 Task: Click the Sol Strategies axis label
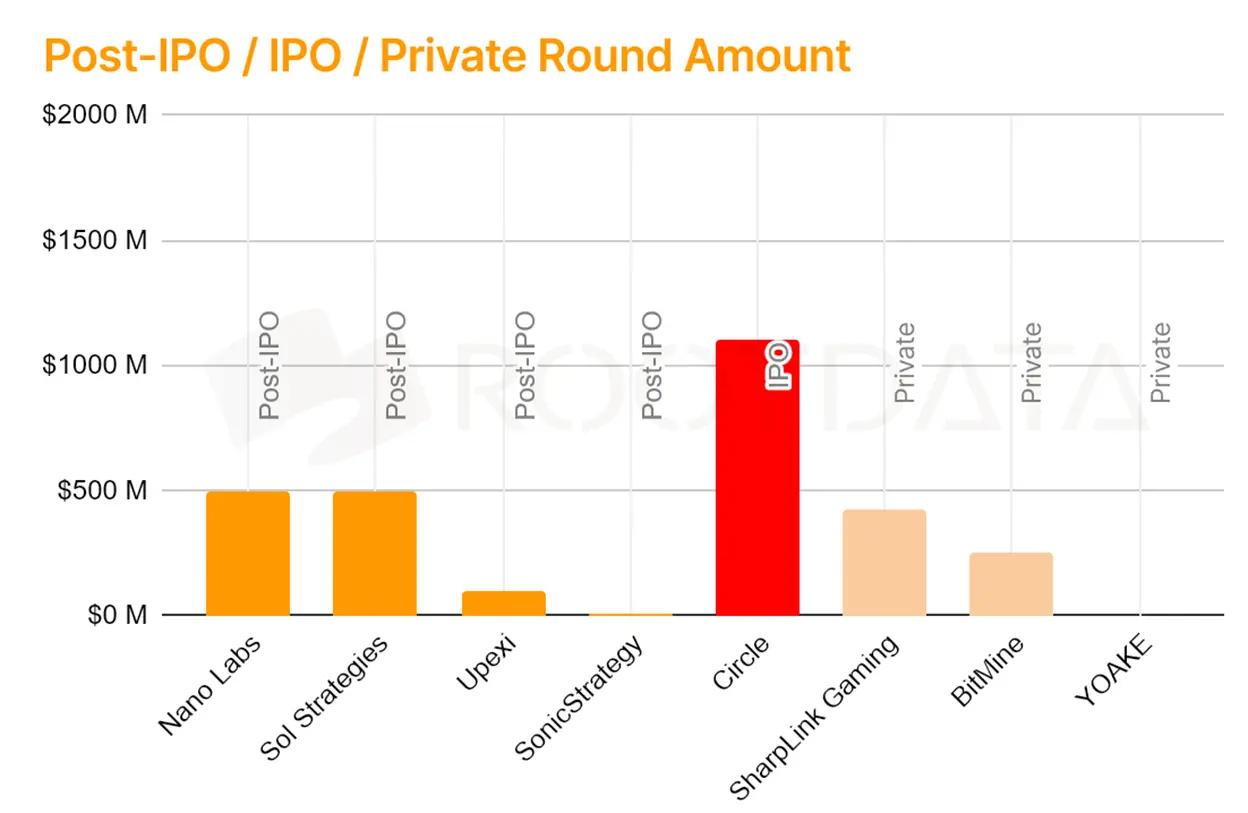[323, 698]
